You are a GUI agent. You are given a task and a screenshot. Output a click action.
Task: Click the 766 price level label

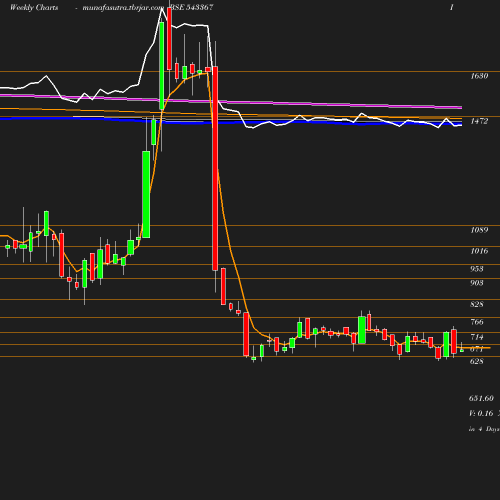[x=477, y=322]
